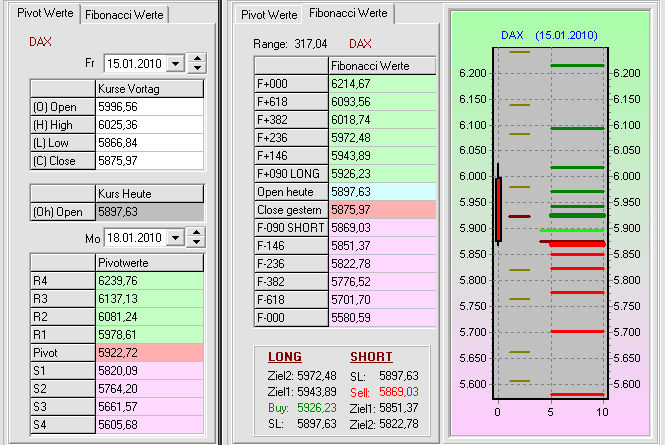Select Low value 5866,84
This screenshot has height=445, width=665.
coord(149,143)
